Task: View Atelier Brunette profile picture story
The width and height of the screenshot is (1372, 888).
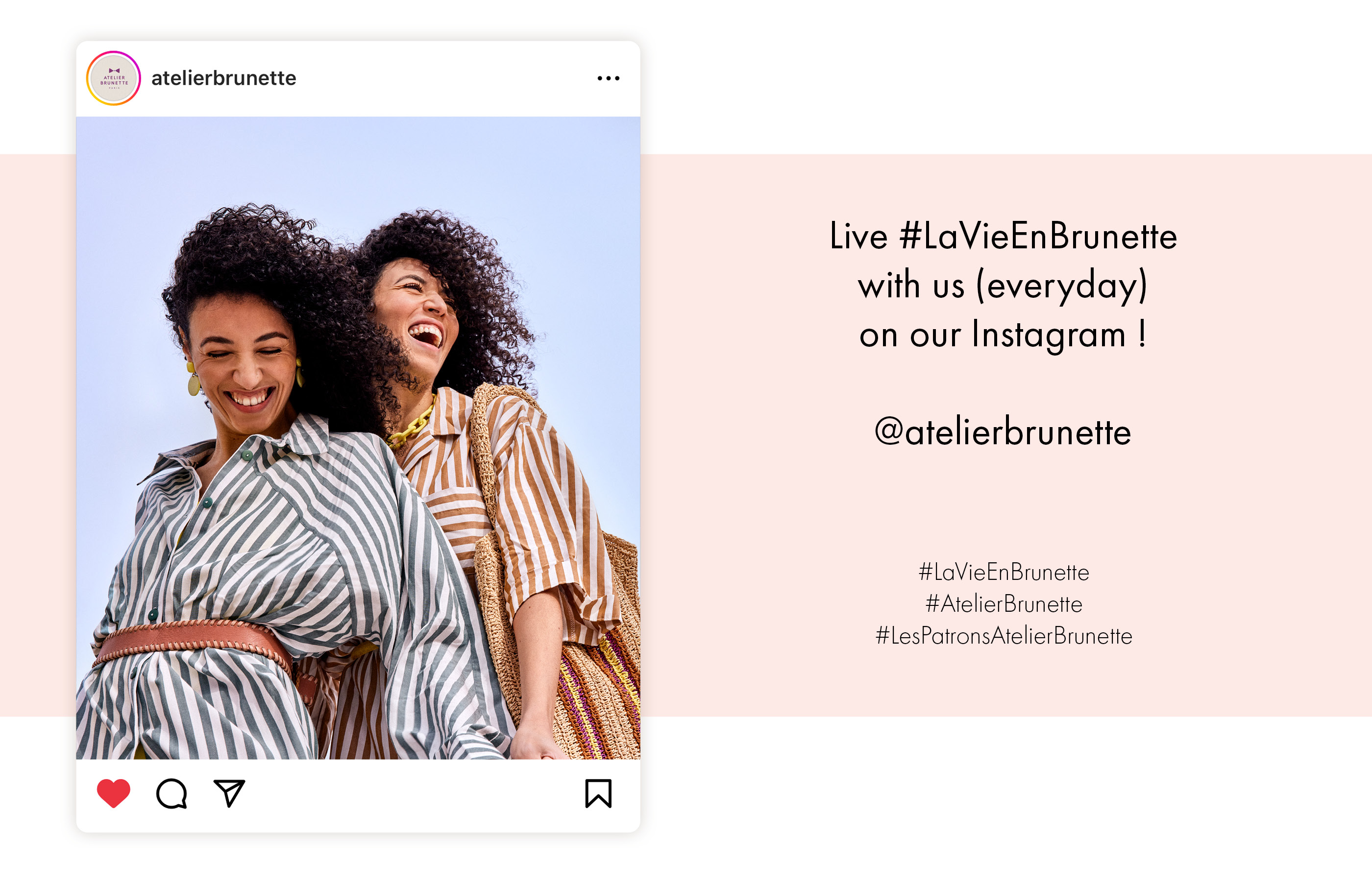Action: [x=114, y=78]
